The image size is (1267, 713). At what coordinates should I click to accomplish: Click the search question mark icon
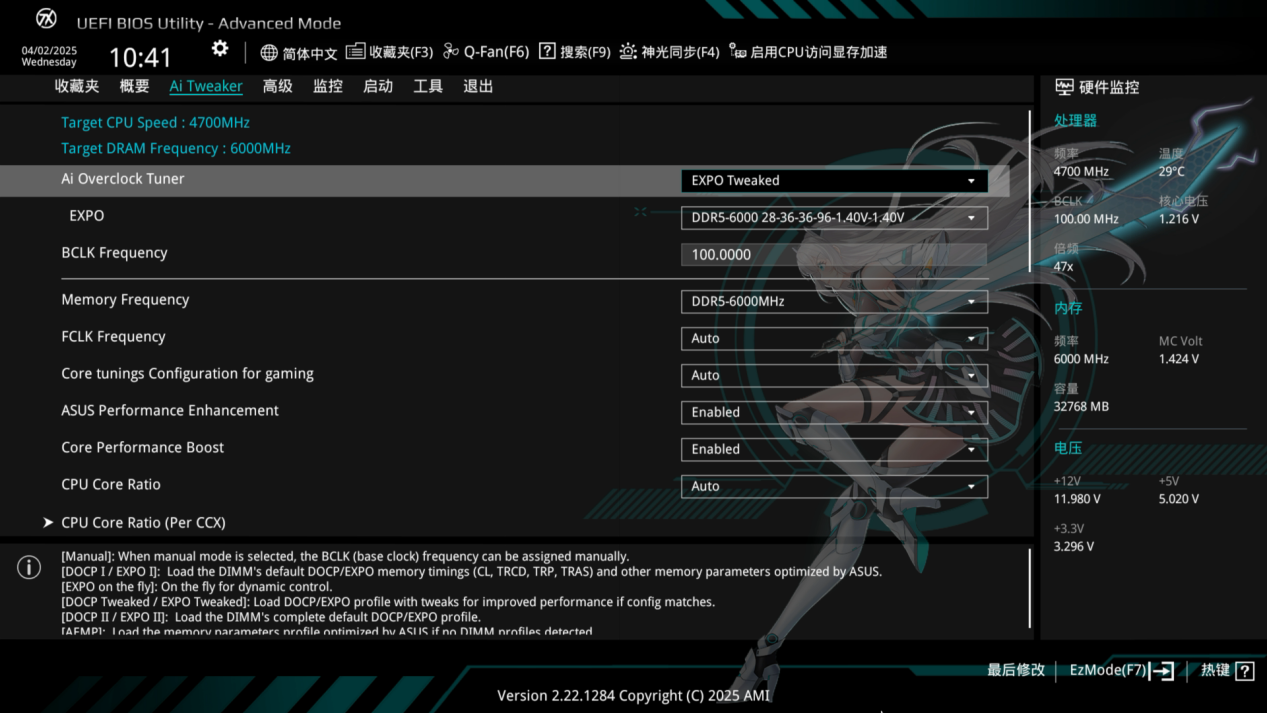pyautogui.click(x=547, y=51)
